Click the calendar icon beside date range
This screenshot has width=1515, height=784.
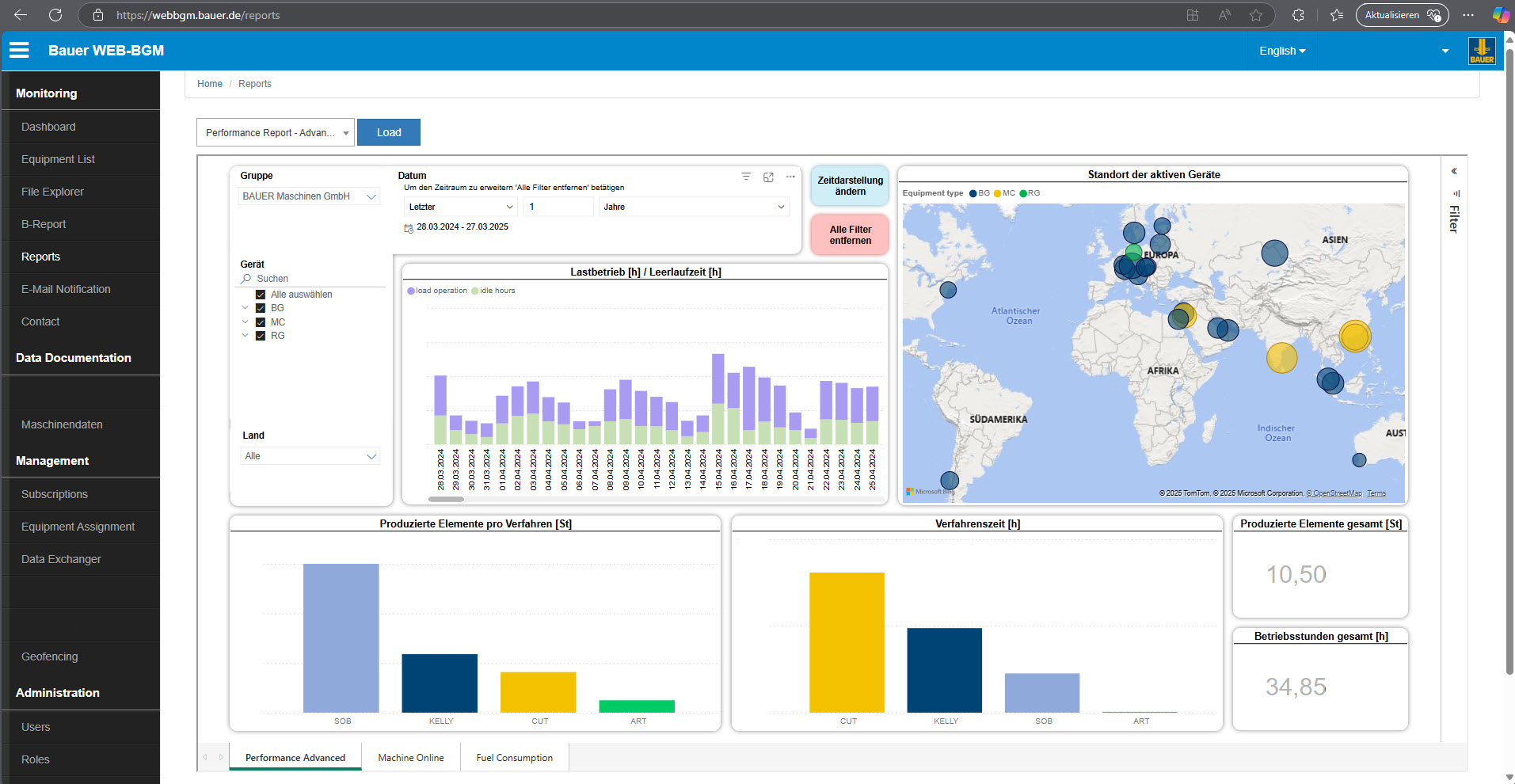(409, 228)
